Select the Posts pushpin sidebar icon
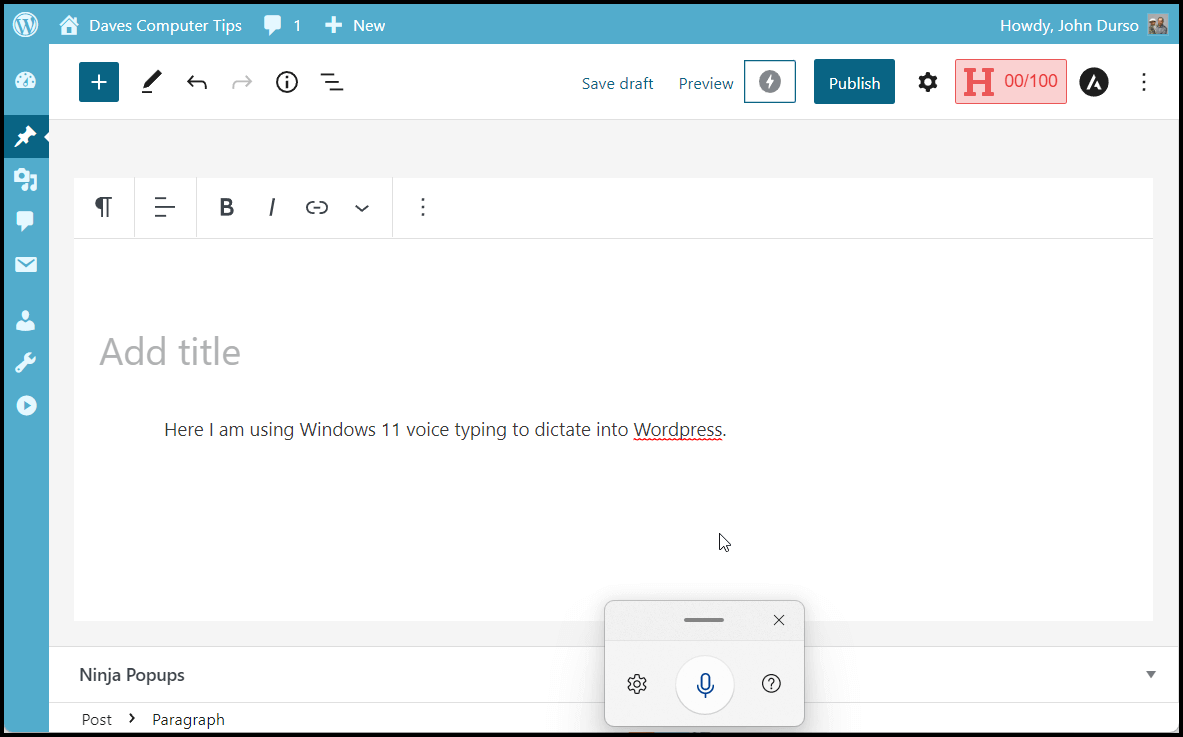The height and width of the screenshot is (737, 1183). pyautogui.click(x=26, y=137)
